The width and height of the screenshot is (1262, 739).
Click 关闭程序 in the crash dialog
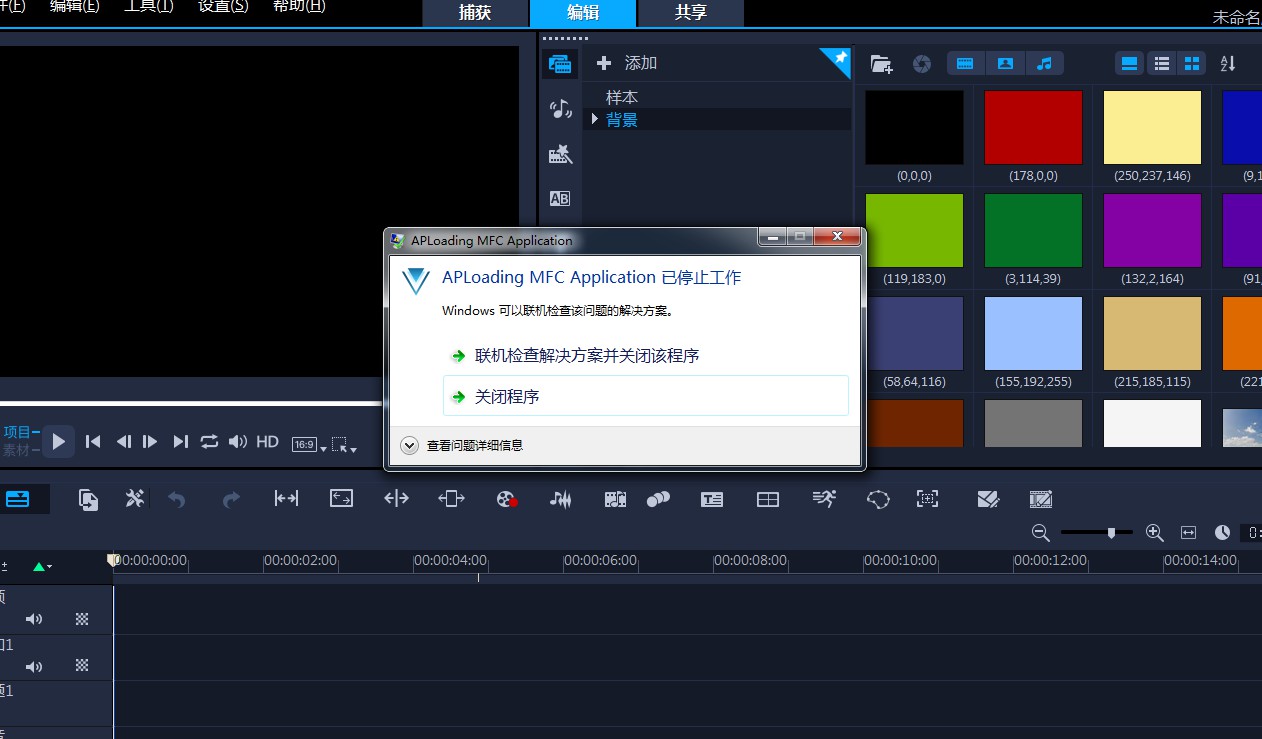[507, 397]
